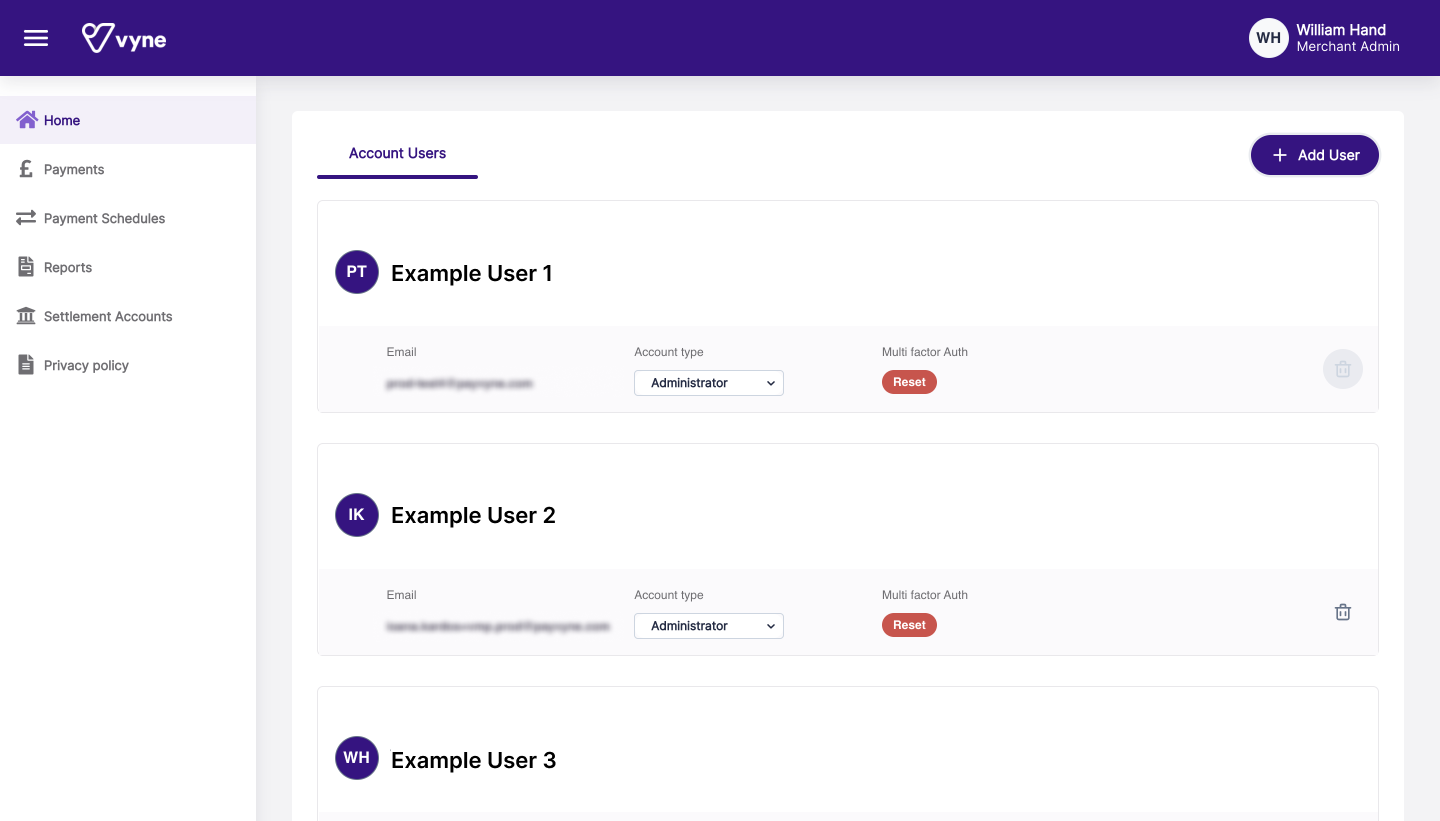Click Multi factor Auth label for Example User 2

[925, 595]
